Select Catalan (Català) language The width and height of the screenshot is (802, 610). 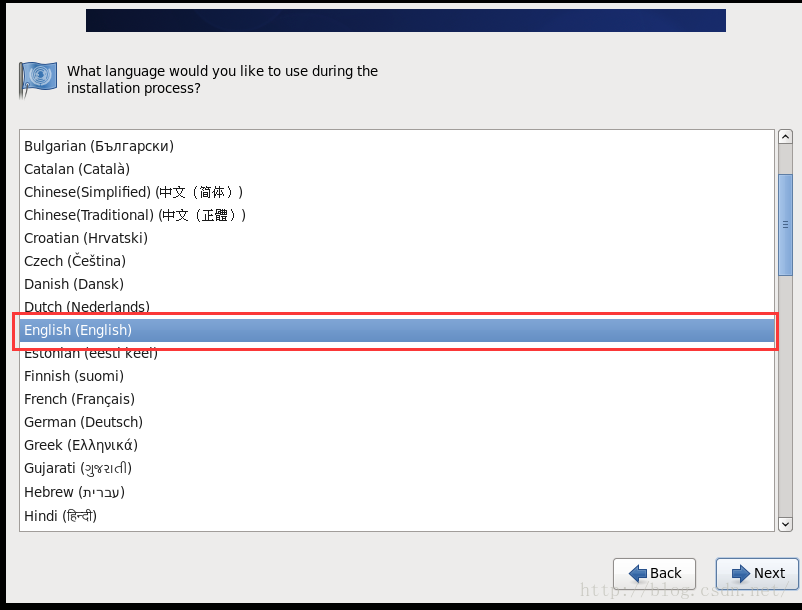coord(397,169)
